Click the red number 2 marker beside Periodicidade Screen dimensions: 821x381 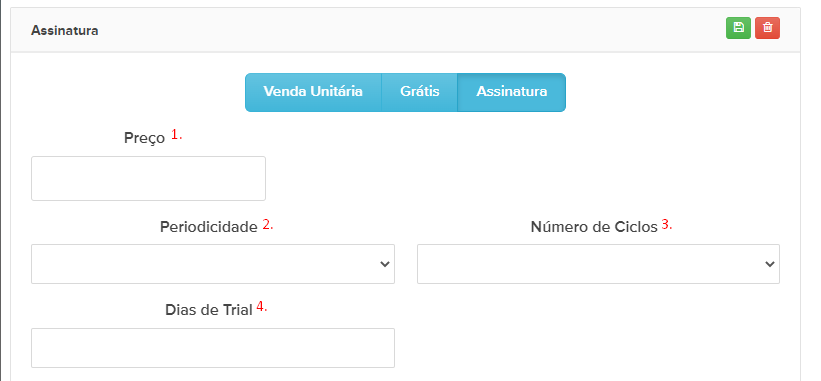pyautogui.click(x=268, y=225)
